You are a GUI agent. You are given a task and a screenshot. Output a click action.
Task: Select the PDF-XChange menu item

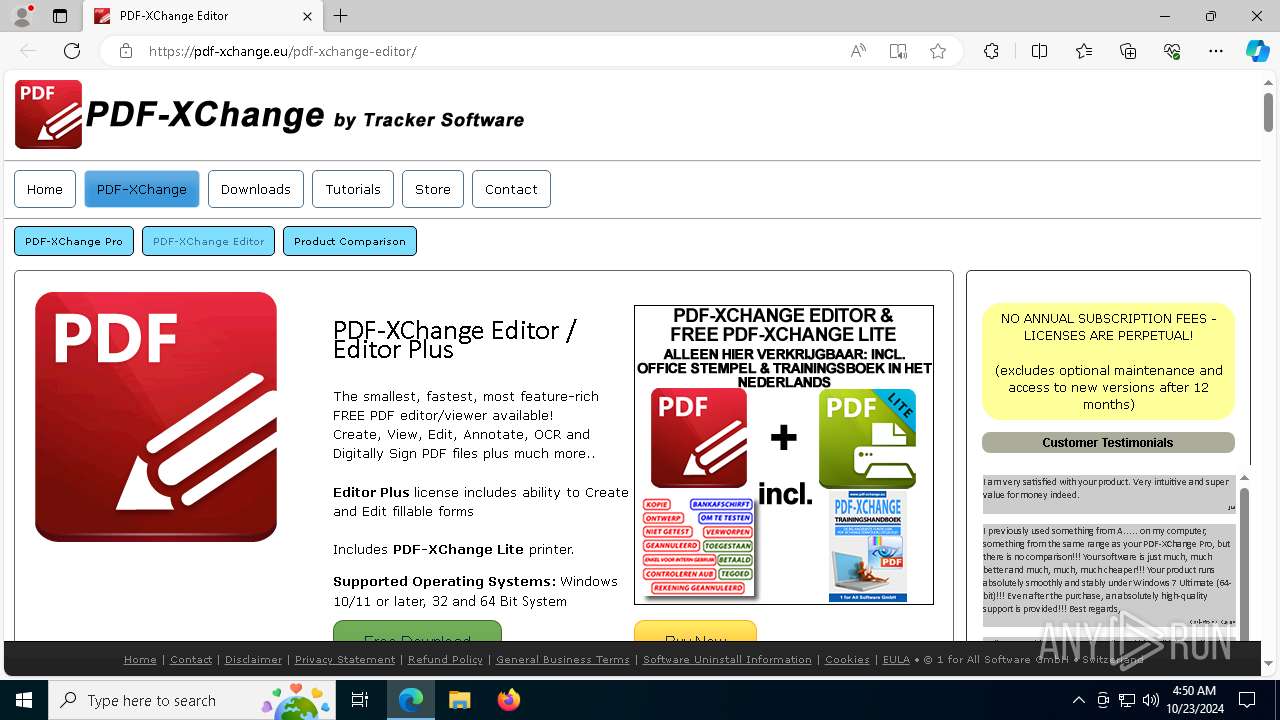point(142,189)
